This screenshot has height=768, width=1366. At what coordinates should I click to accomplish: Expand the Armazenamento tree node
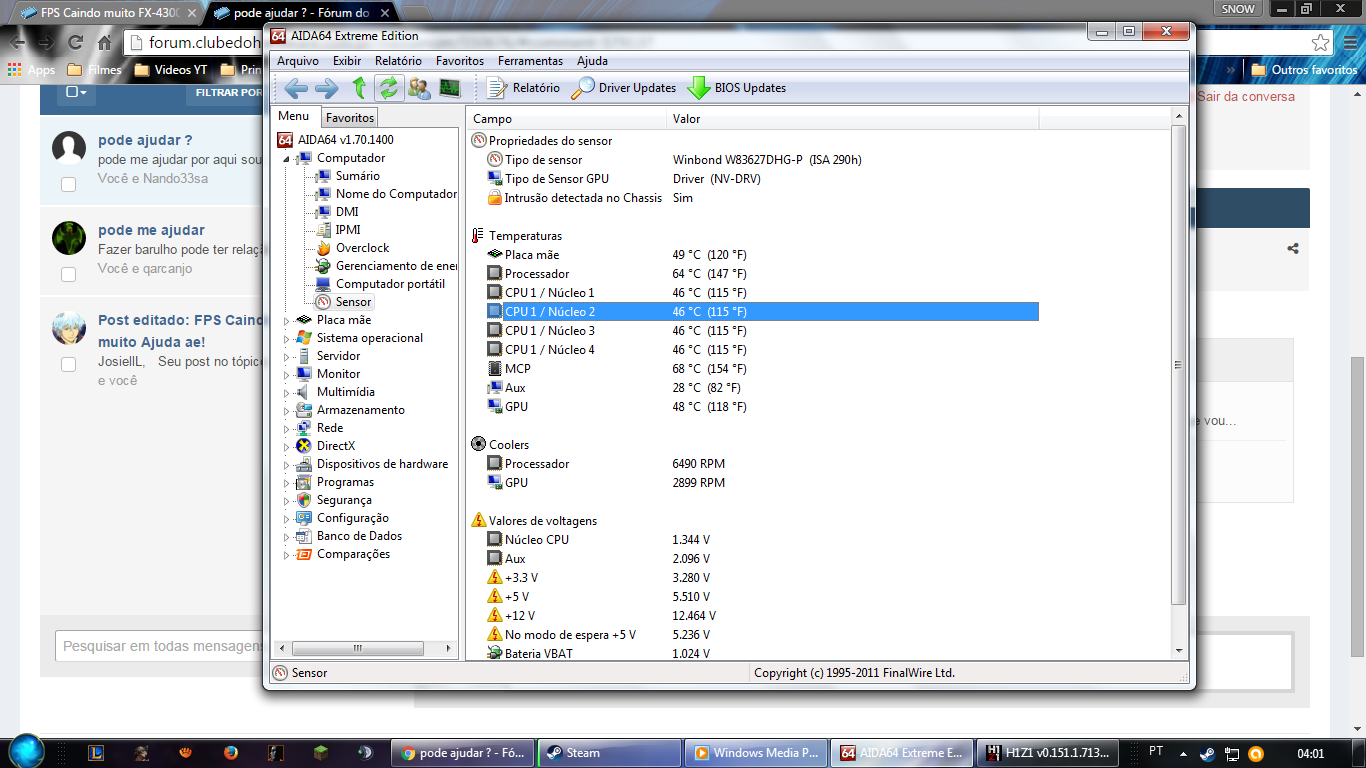287,410
